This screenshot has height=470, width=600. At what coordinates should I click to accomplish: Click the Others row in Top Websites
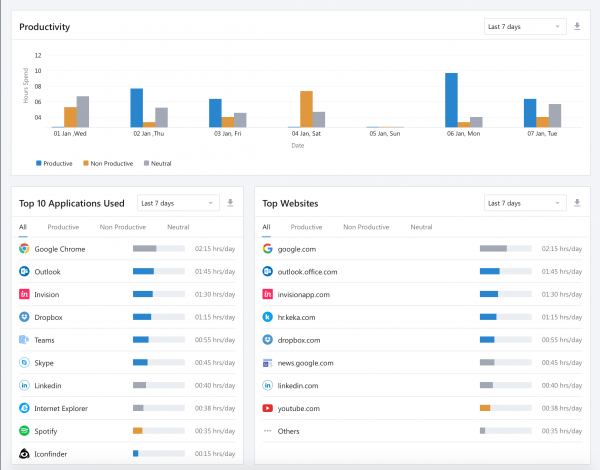click(422, 431)
